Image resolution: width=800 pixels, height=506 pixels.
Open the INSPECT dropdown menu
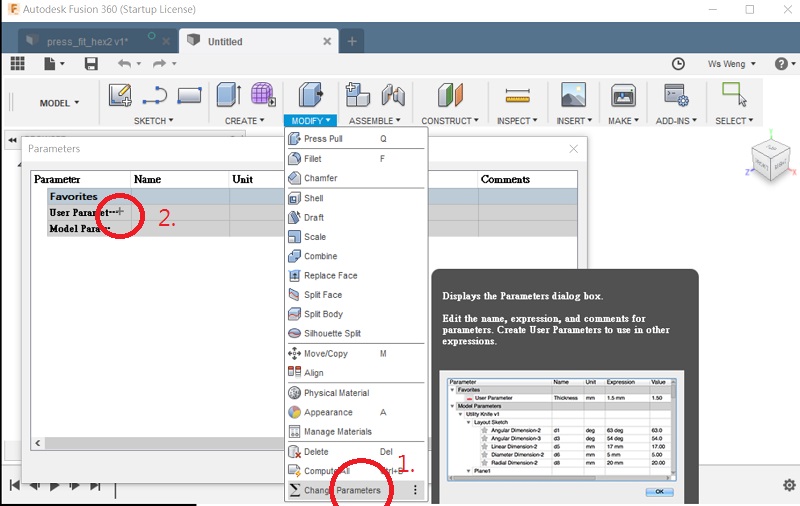(517, 121)
